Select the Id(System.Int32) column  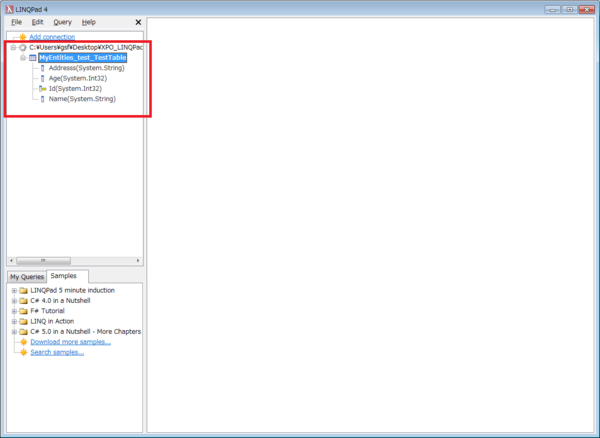click(75, 89)
